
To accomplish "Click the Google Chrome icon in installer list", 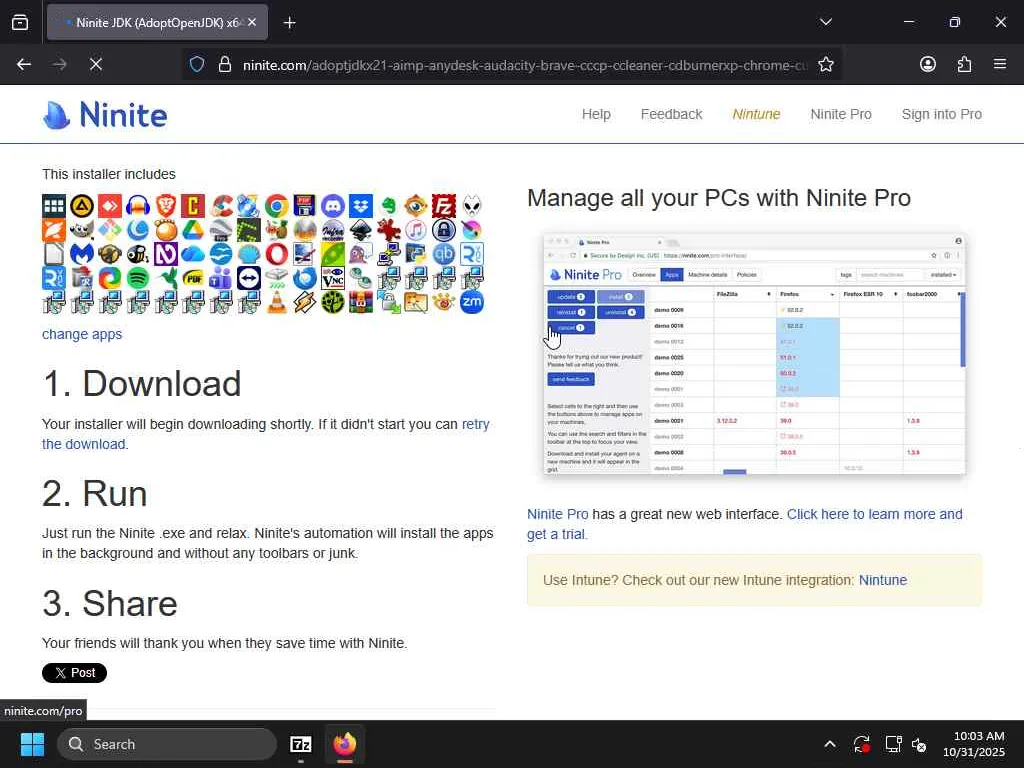I will click(x=277, y=206).
